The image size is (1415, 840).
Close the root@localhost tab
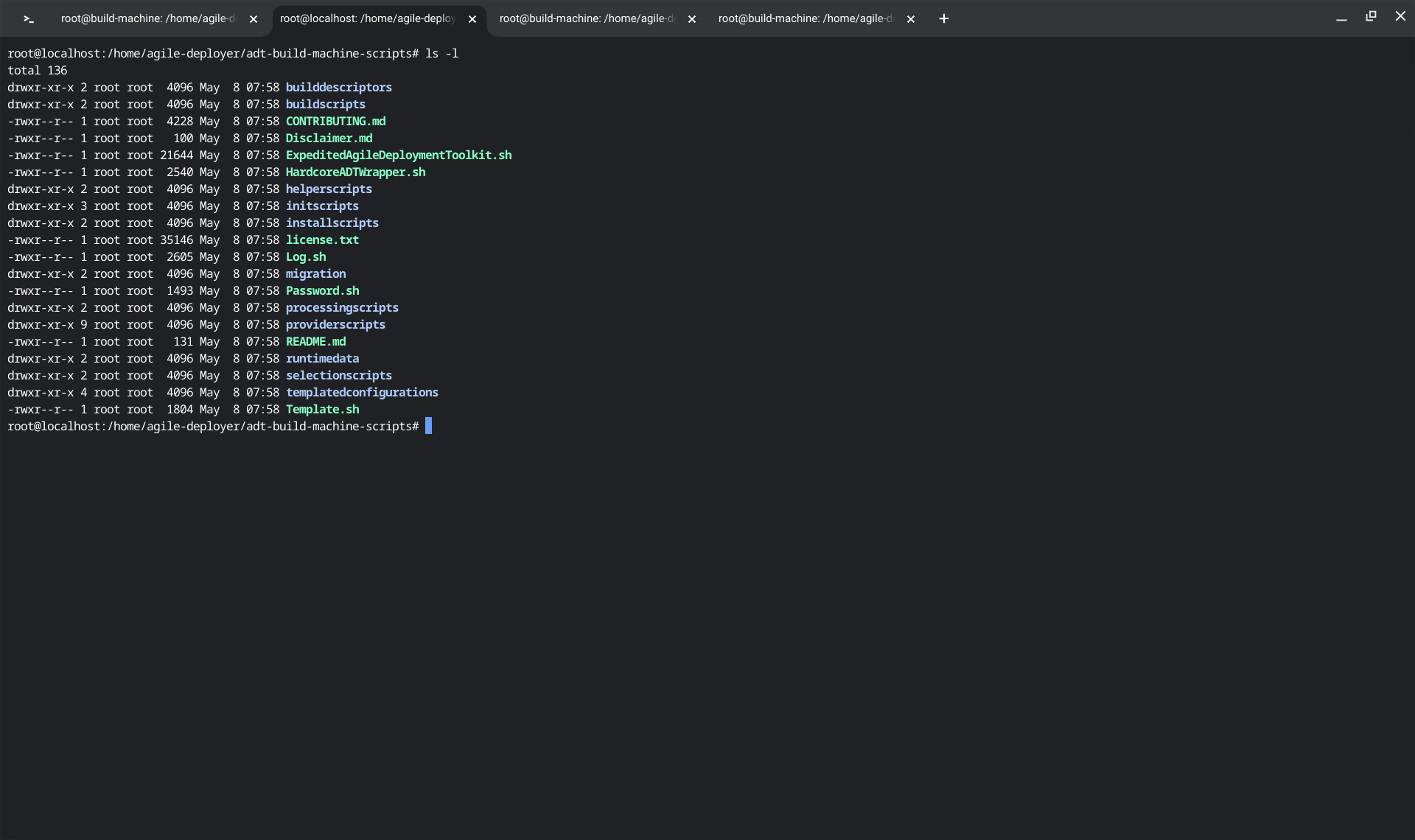pyautogui.click(x=472, y=19)
